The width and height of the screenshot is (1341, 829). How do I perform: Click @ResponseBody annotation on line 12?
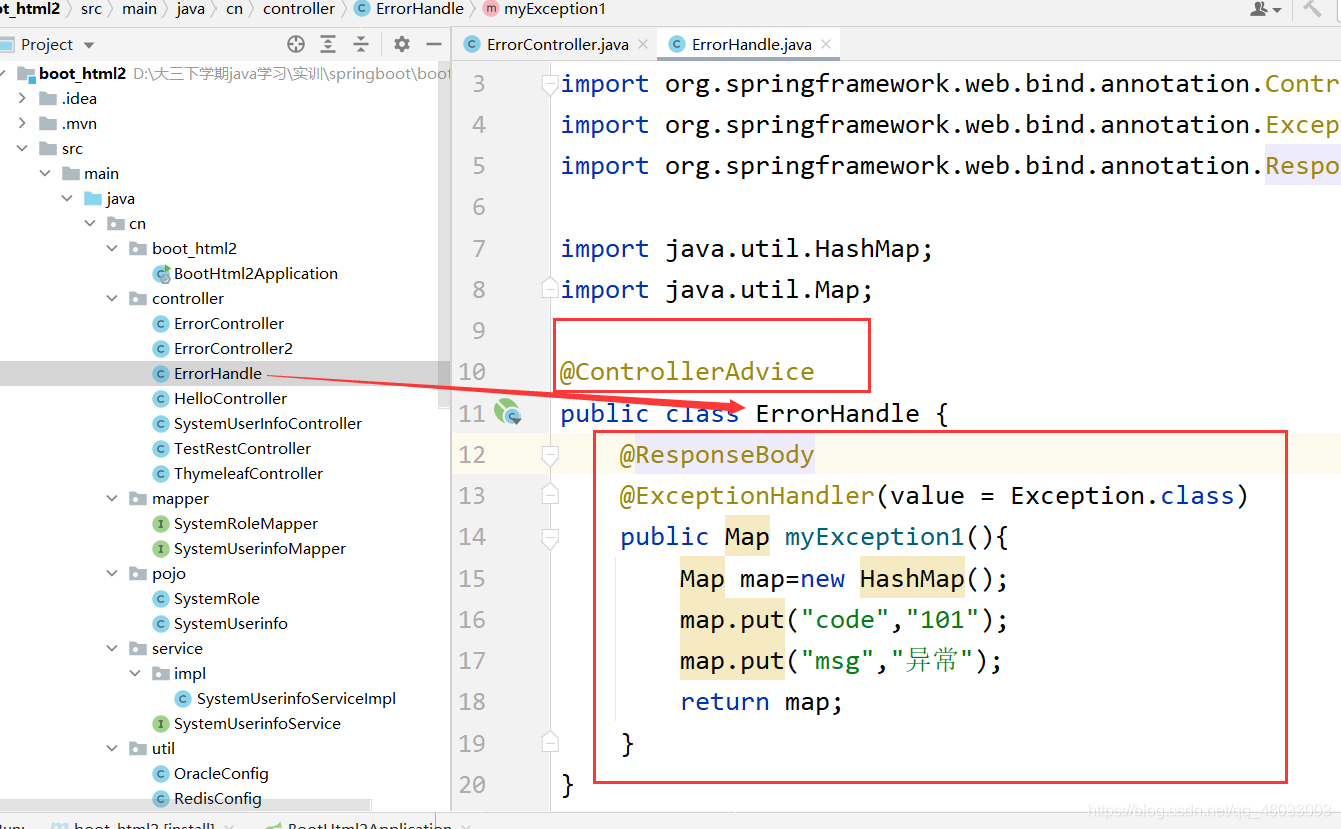[716, 455]
